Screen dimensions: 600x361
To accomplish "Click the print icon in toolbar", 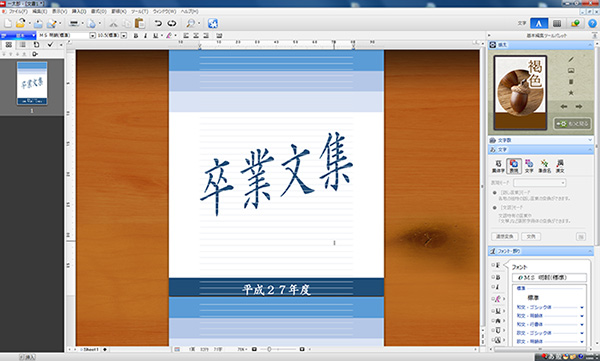I will point(73,23).
